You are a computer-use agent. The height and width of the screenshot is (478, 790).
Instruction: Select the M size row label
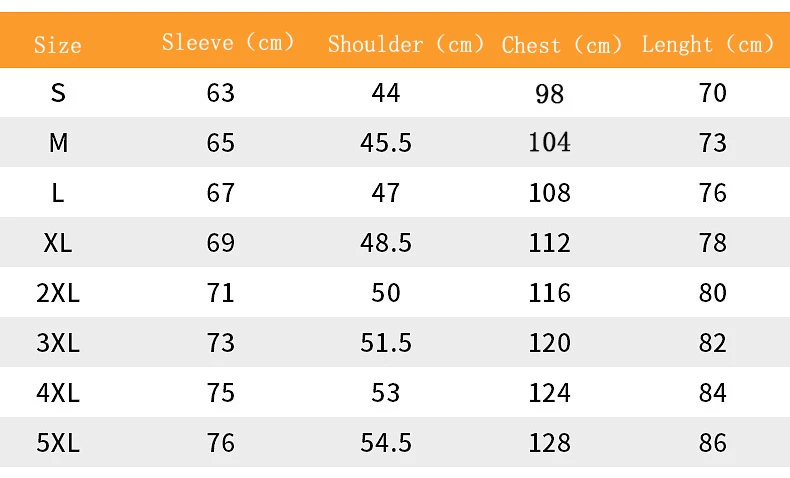(58, 143)
